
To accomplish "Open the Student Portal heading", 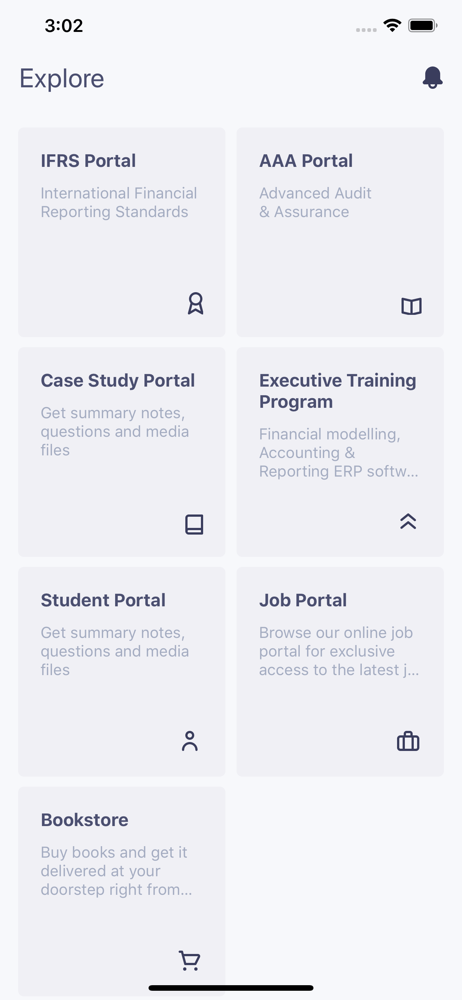I will click(103, 600).
